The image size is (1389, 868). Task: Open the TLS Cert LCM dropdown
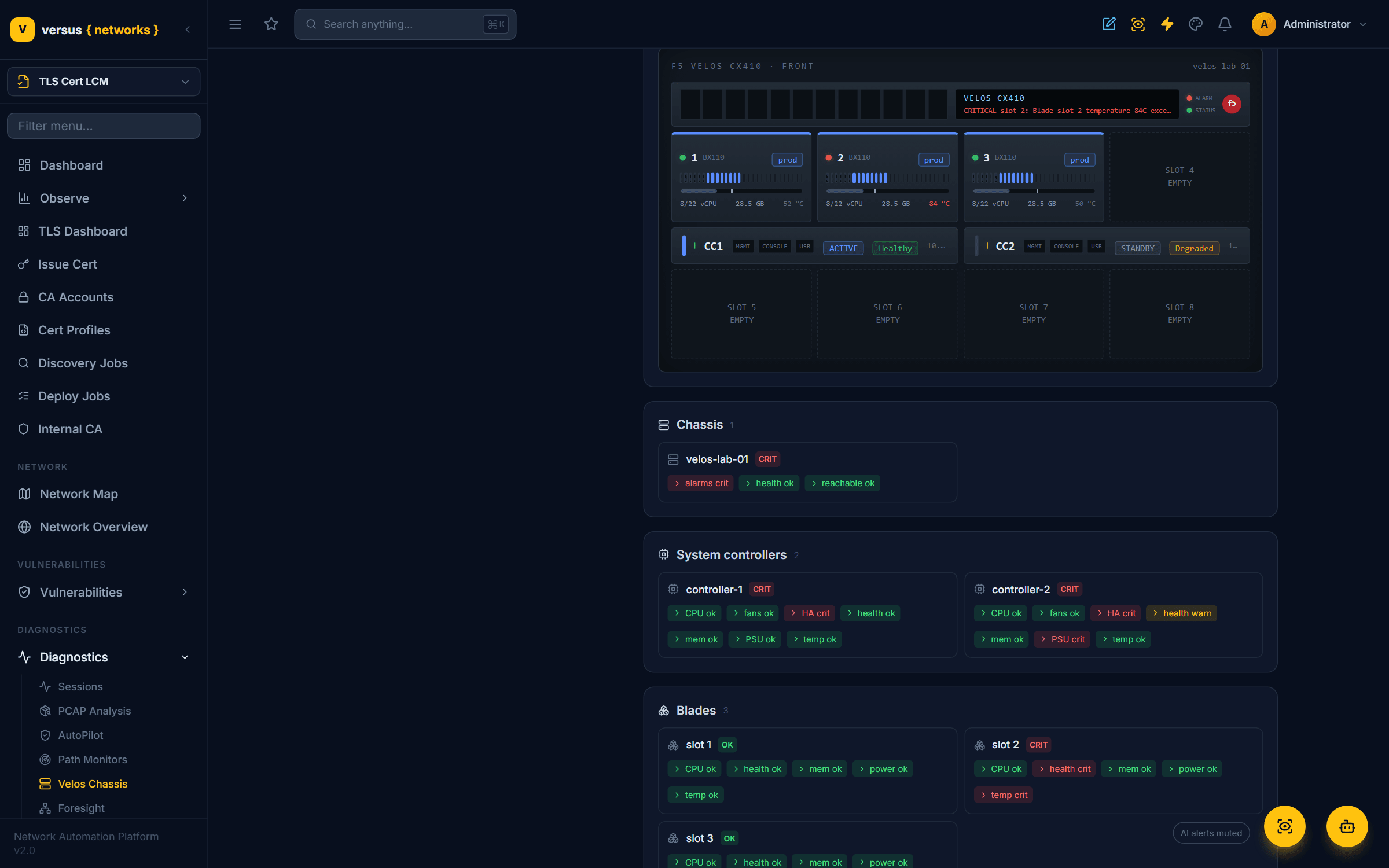coord(104,82)
